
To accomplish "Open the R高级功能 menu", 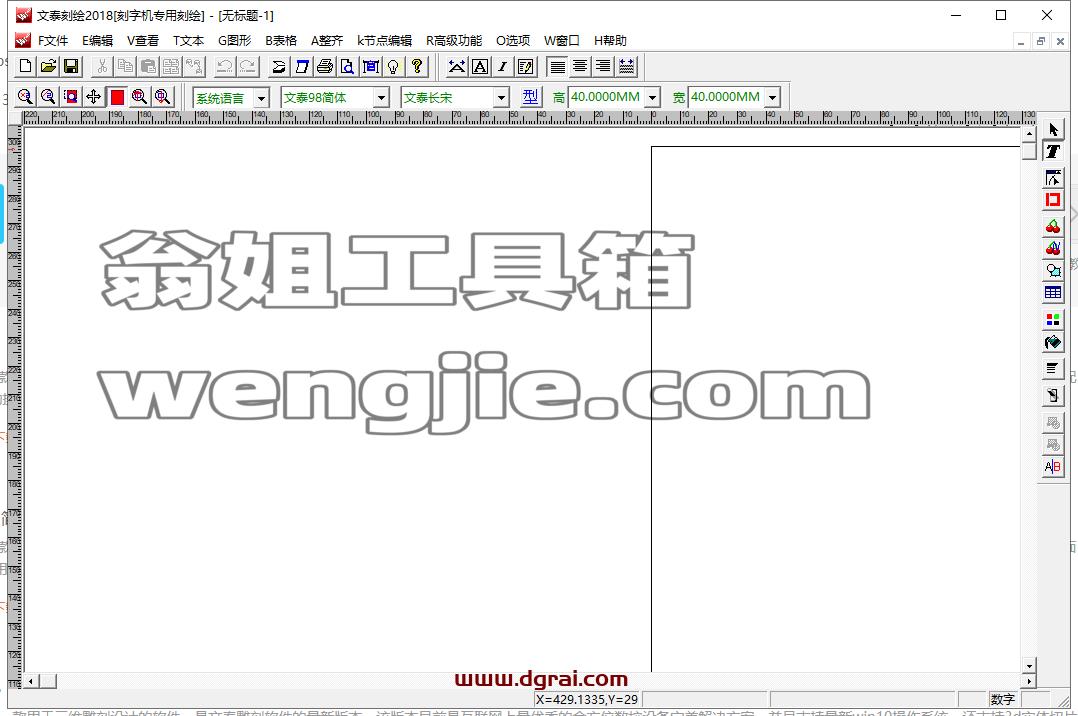I will pos(454,41).
